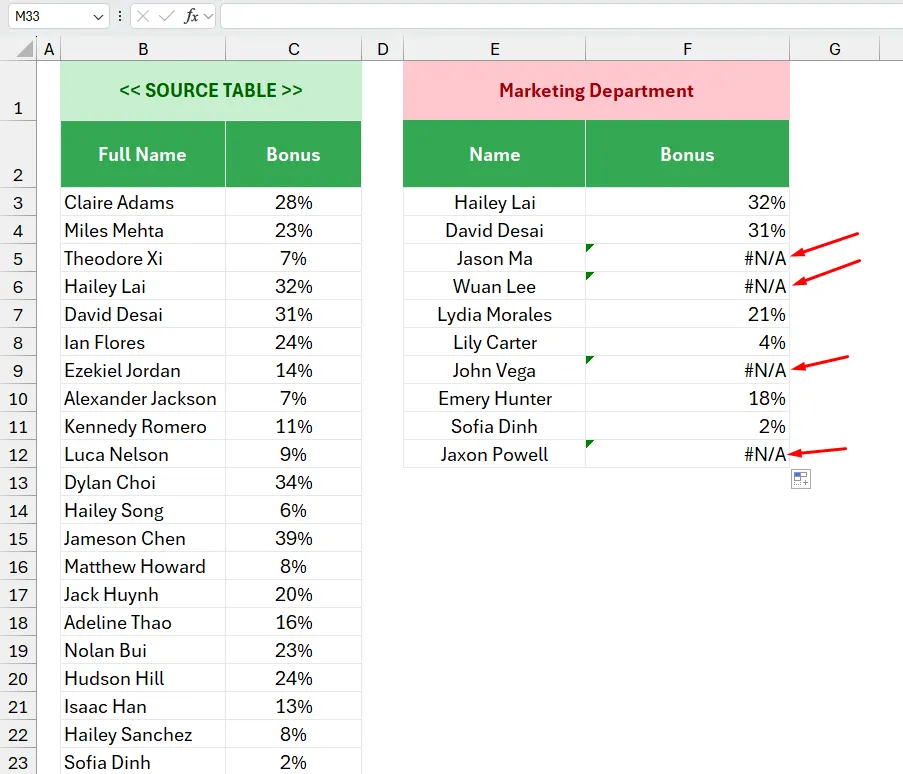Click green error indicator on Jason Ma row
Image resolution: width=903 pixels, height=774 pixels.
[x=590, y=247]
